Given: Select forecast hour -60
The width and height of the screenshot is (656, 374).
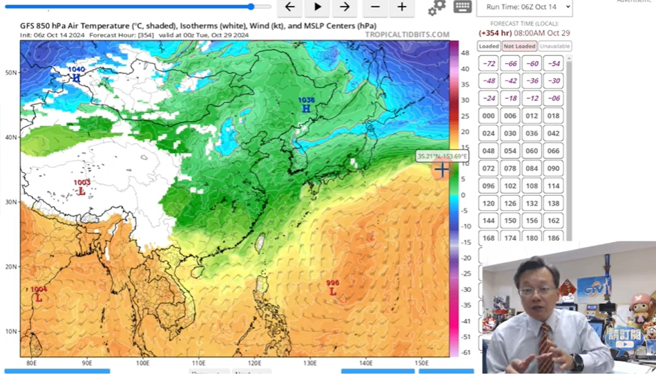Looking at the screenshot, I should click(532, 64).
